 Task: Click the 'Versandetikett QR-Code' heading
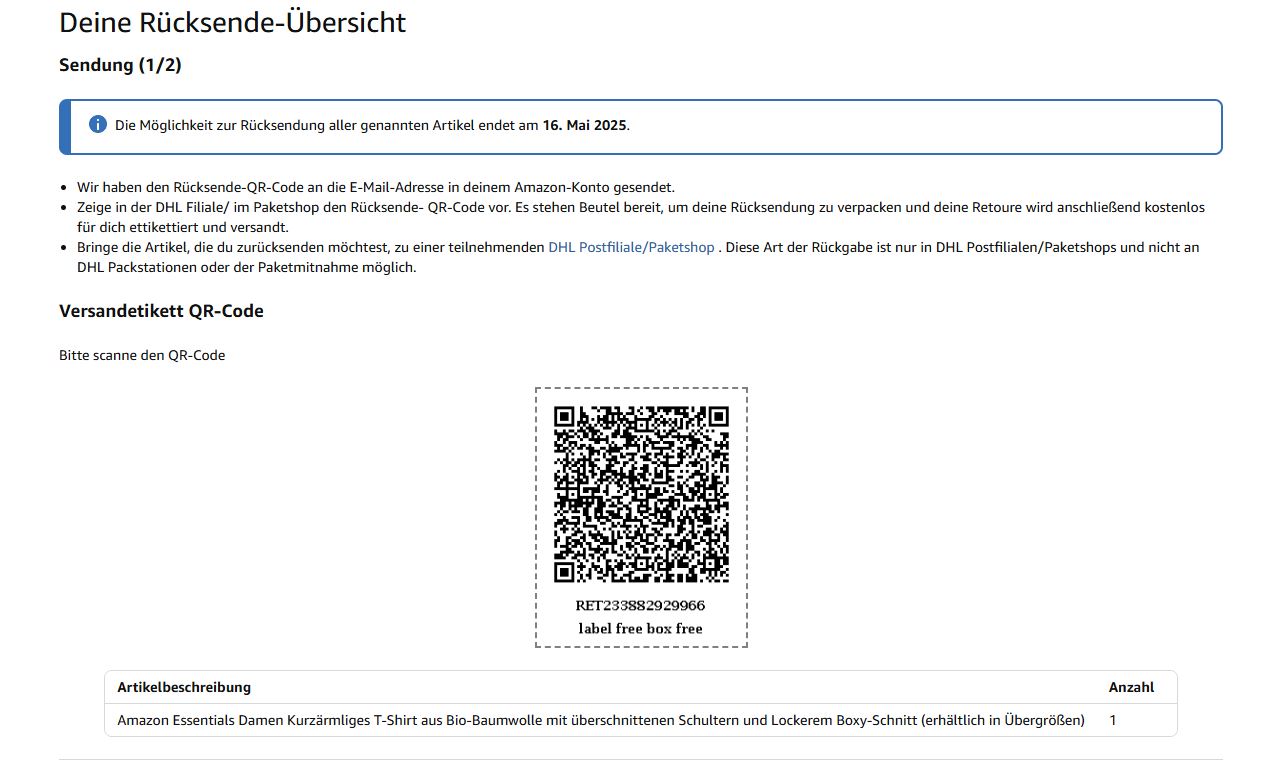pos(161,311)
